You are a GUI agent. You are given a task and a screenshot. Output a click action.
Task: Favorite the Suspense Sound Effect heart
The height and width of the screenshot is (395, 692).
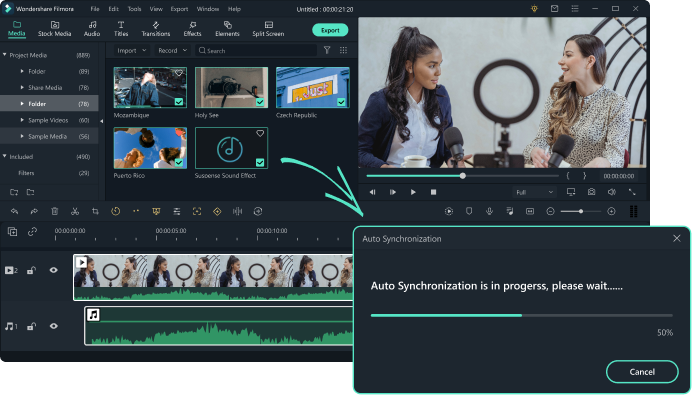(260, 133)
